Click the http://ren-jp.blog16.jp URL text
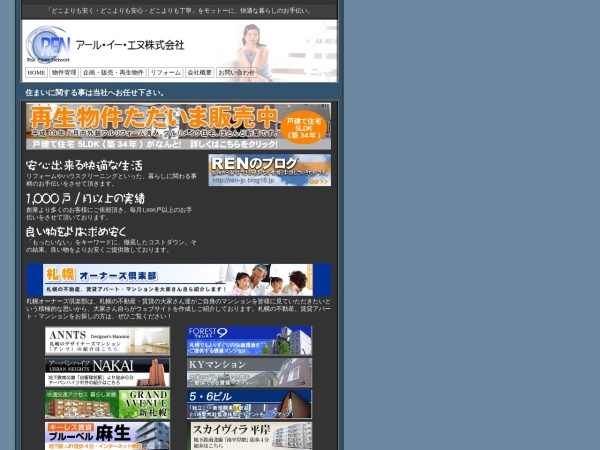Viewport: 600px width, 450px height. (243, 180)
